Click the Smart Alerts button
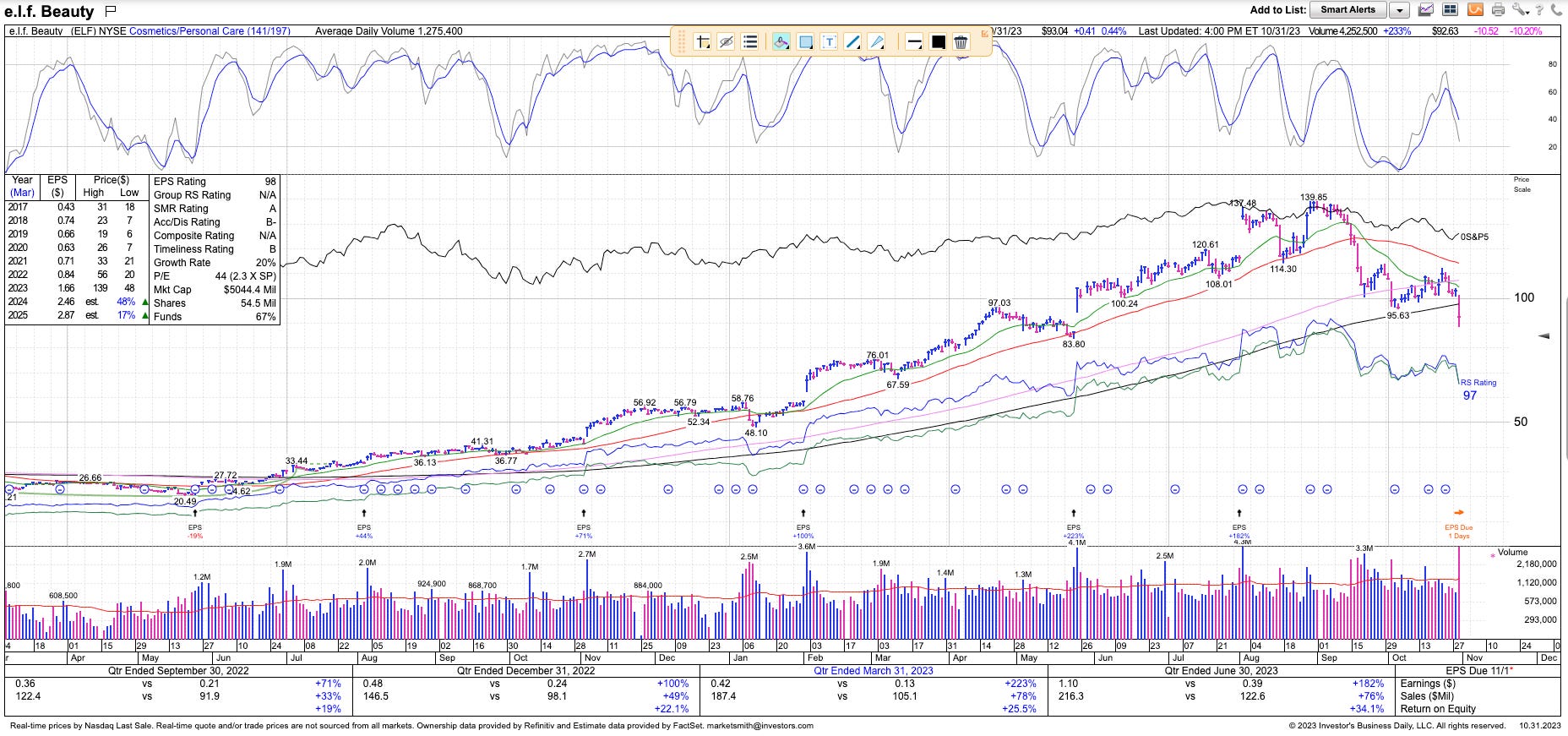This screenshot has height=736, width=1568. [1348, 10]
